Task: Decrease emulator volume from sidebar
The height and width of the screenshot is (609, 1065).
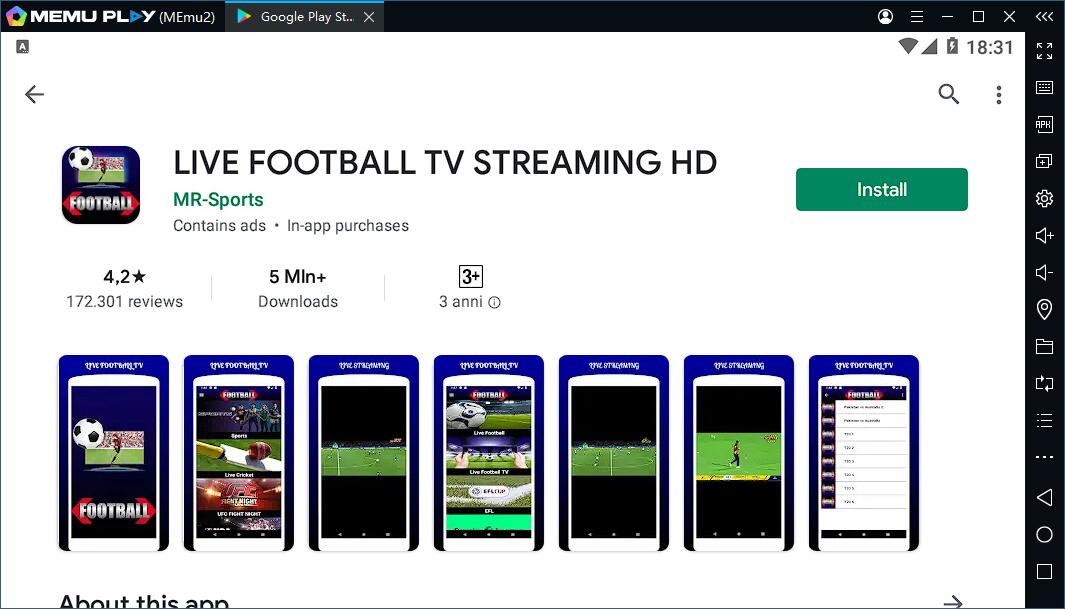Action: [x=1044, y=271]
